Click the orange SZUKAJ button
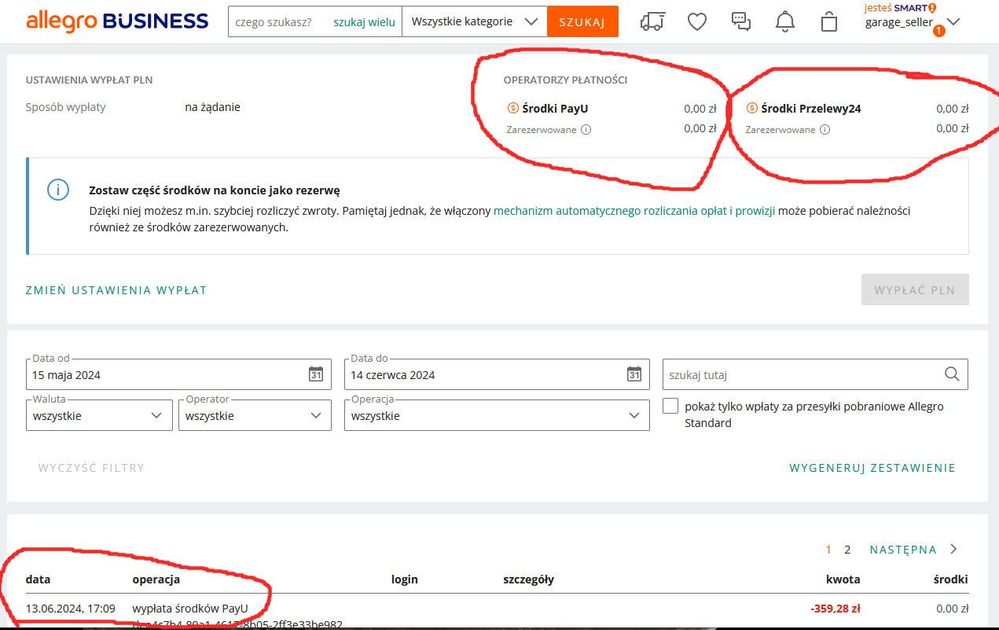The height and width of the screenshot is (630, 999). pyautogui.click(x=582, y=22)
